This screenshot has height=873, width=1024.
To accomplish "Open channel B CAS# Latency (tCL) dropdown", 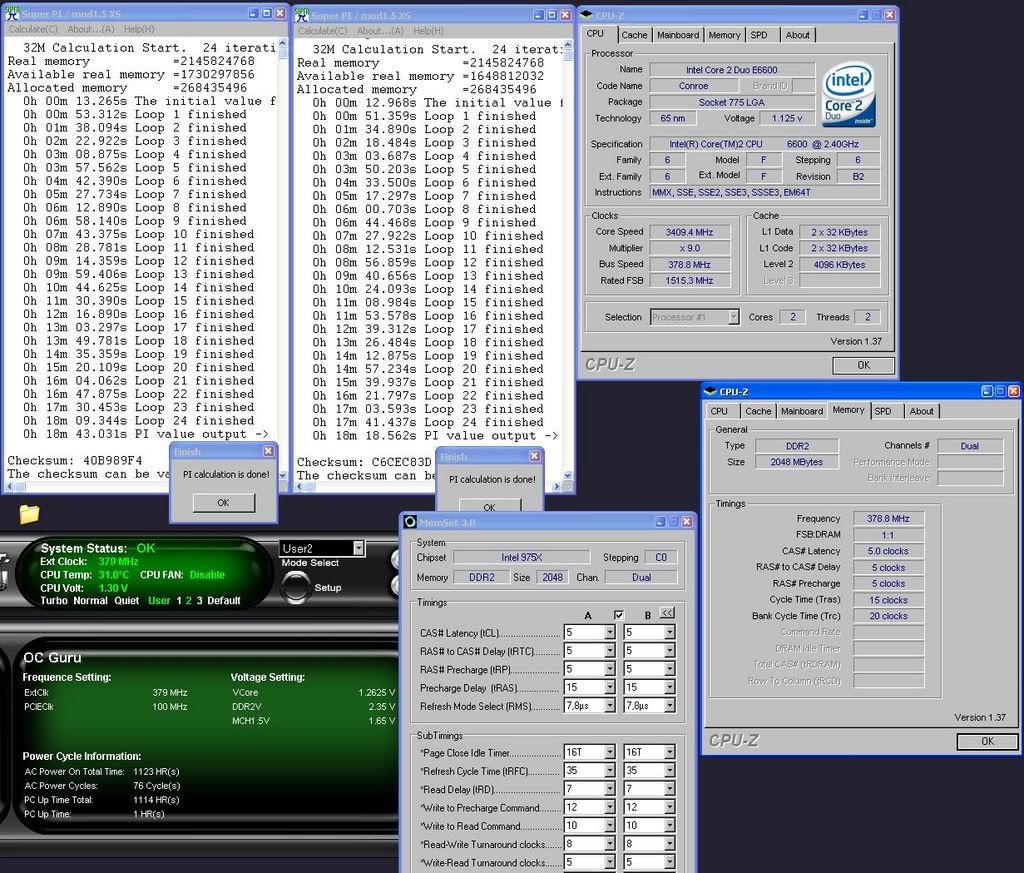I will click(669, 632).
